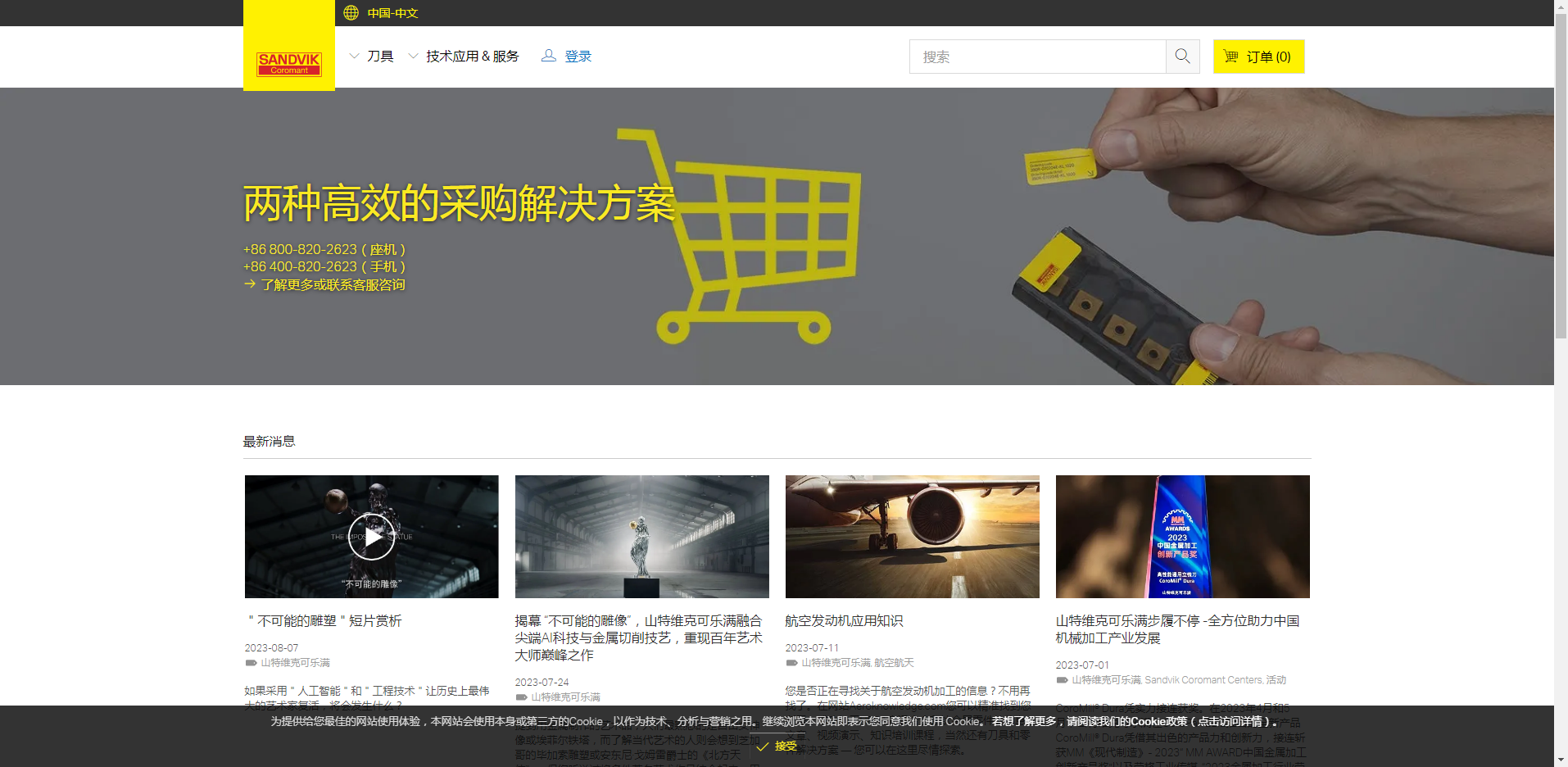This screenshot has width=1568, height=767.
Task: Click the +86 400-820-2623 mobile number
Action: (324, 266)
